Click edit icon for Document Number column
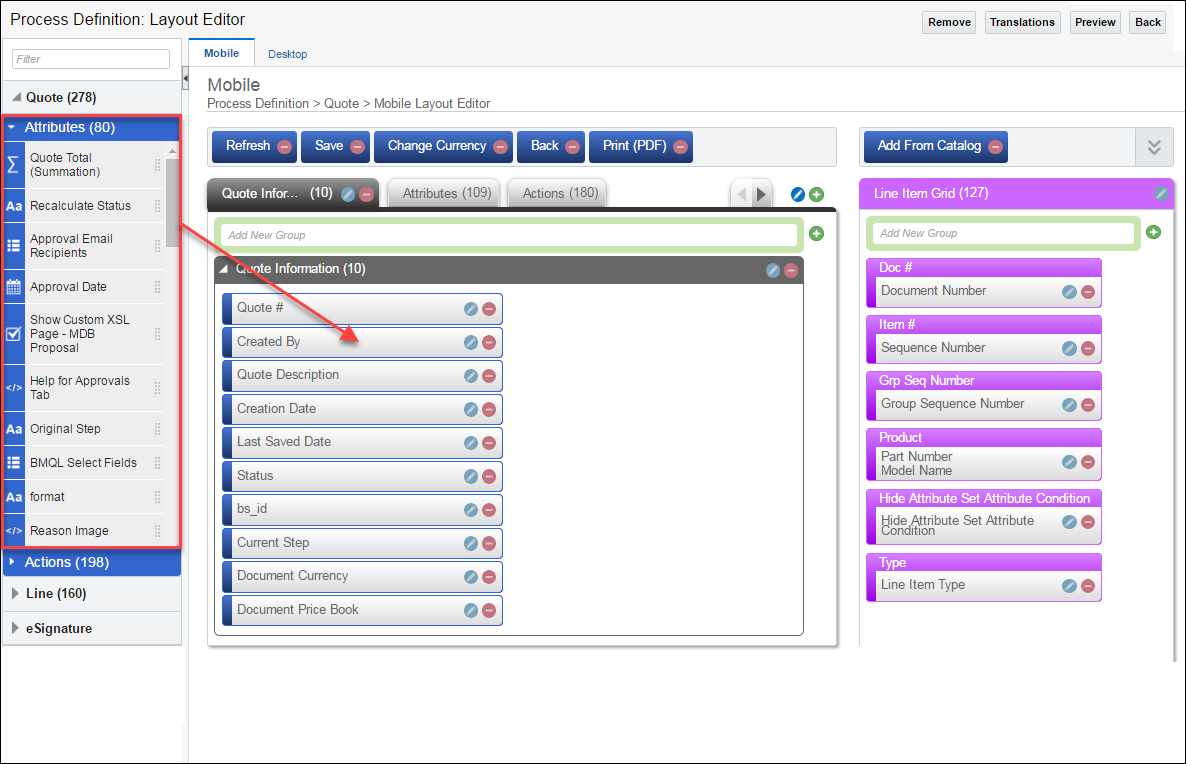Image resolution: width=1186 pixels, height=764 pixels. pyautogui.click(x=1069, y=292)
